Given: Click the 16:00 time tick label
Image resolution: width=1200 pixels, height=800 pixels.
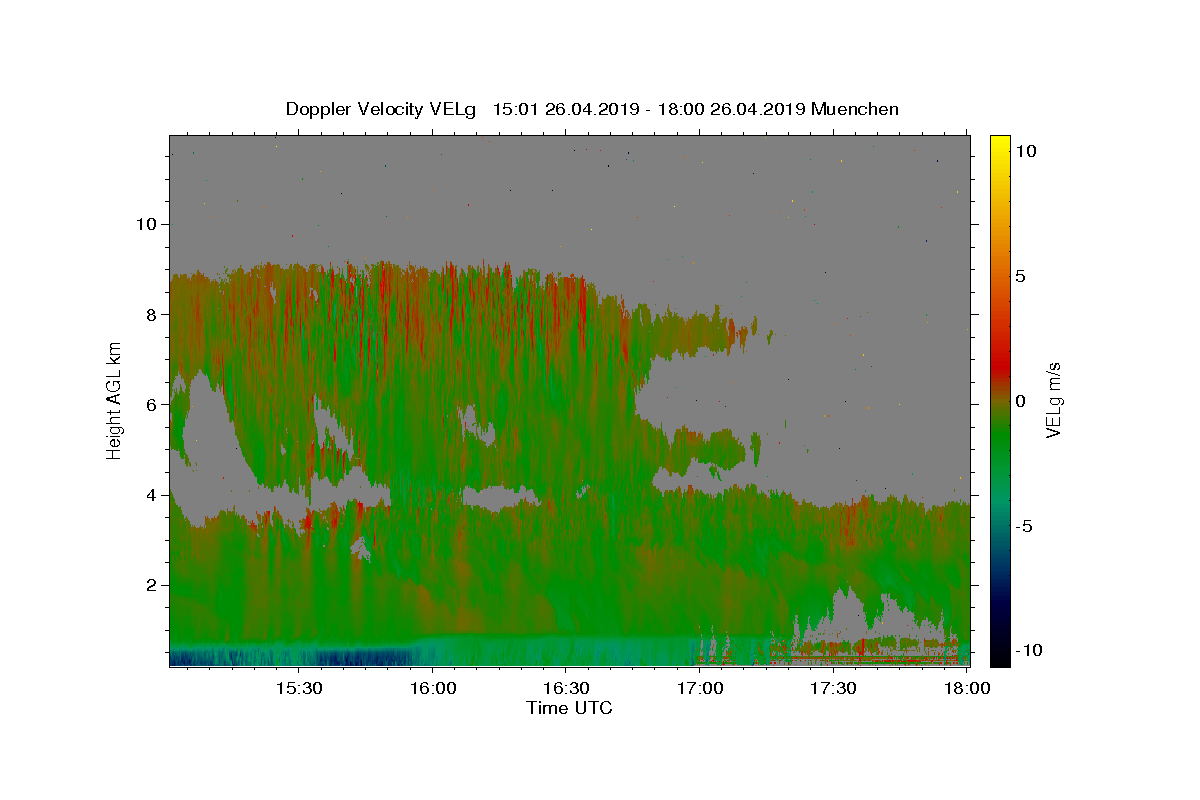Looking at the screenshot, I should click(433, 689).
